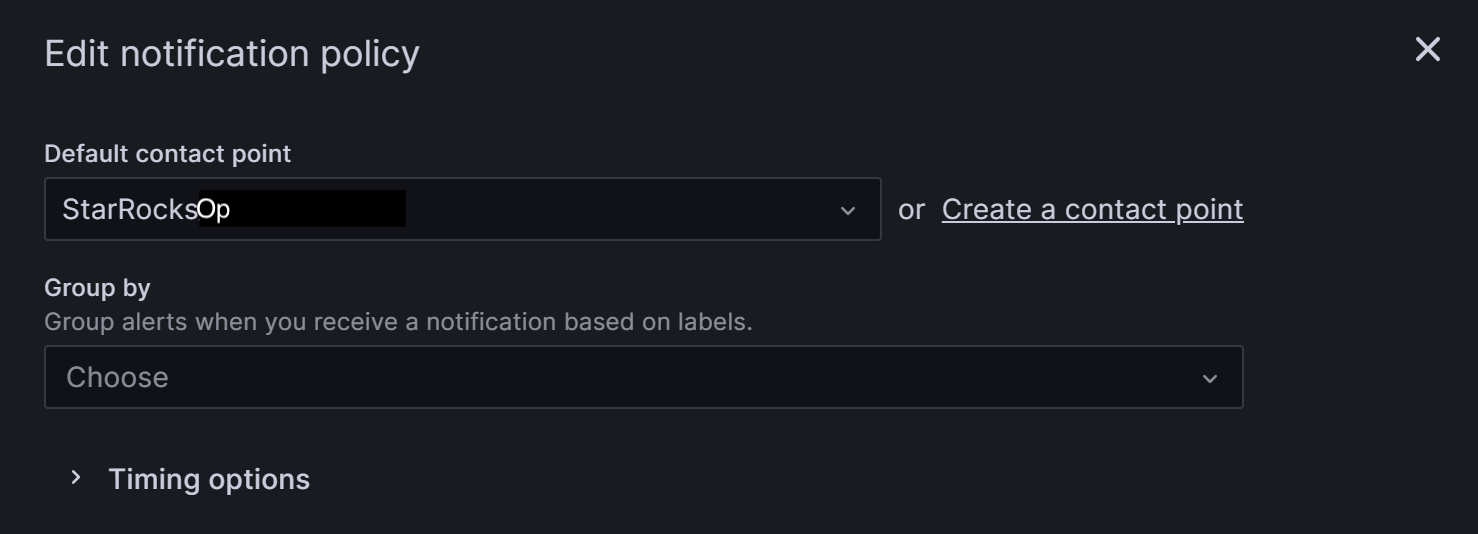Click the Edit notification policy heading
1478x534 pixels.
click(232, 53)
